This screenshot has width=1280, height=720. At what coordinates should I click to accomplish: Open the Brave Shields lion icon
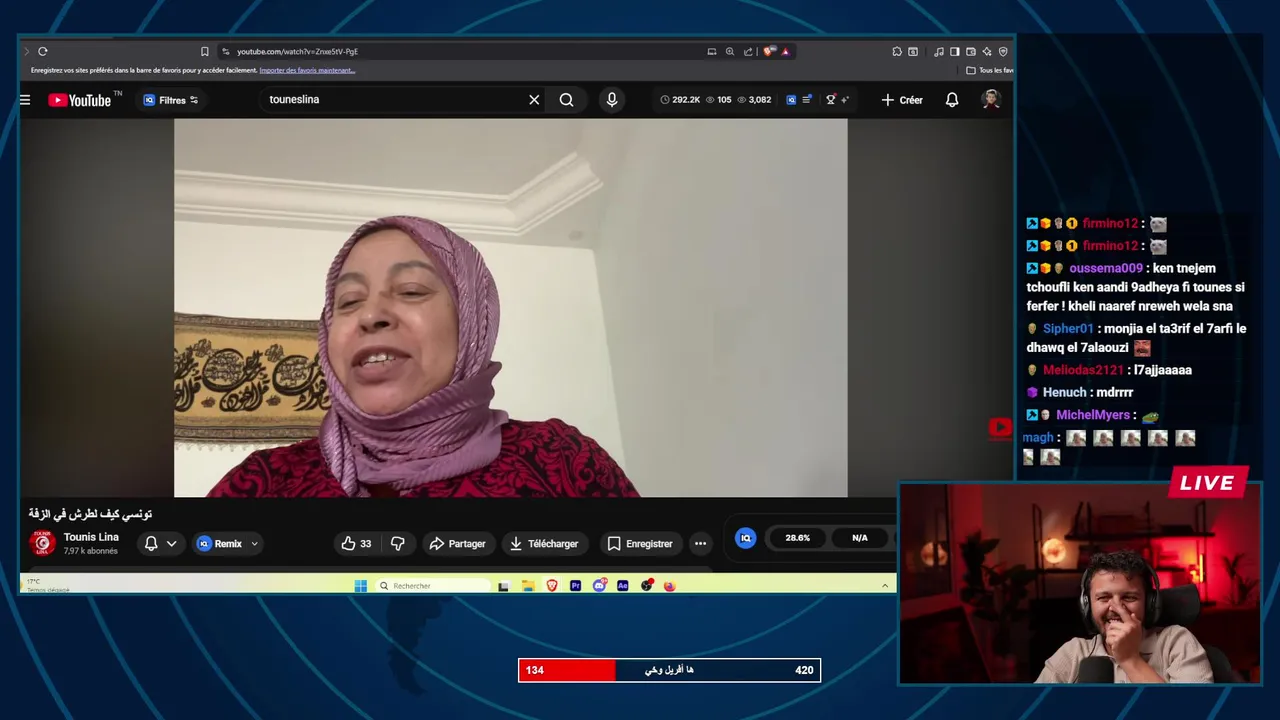click(768, 51)
